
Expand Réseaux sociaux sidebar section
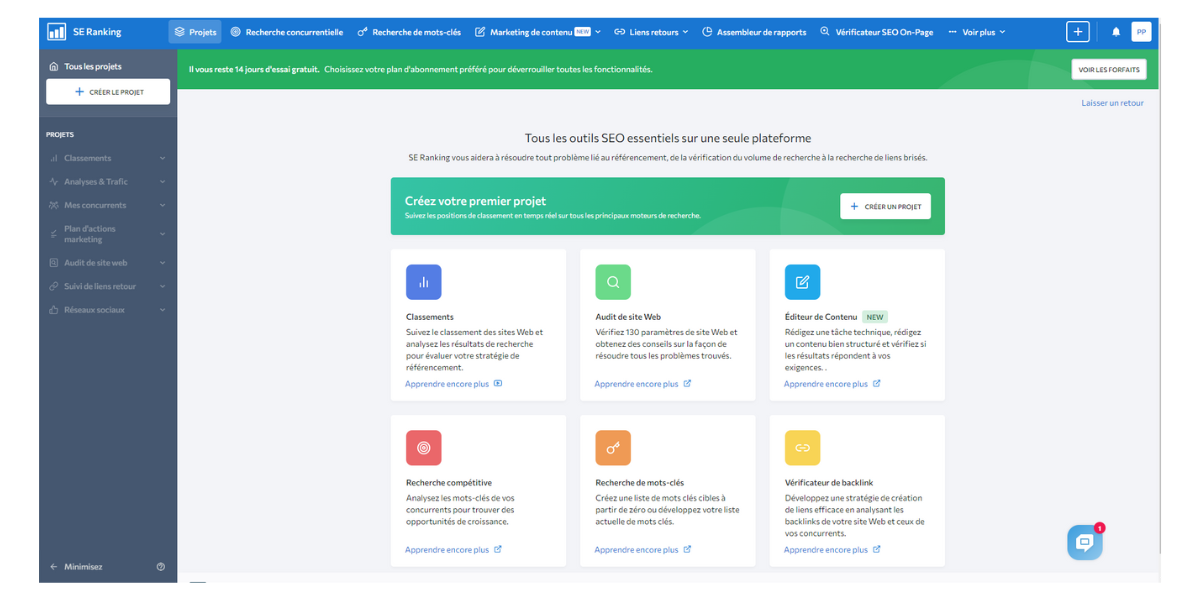(108, 310)
